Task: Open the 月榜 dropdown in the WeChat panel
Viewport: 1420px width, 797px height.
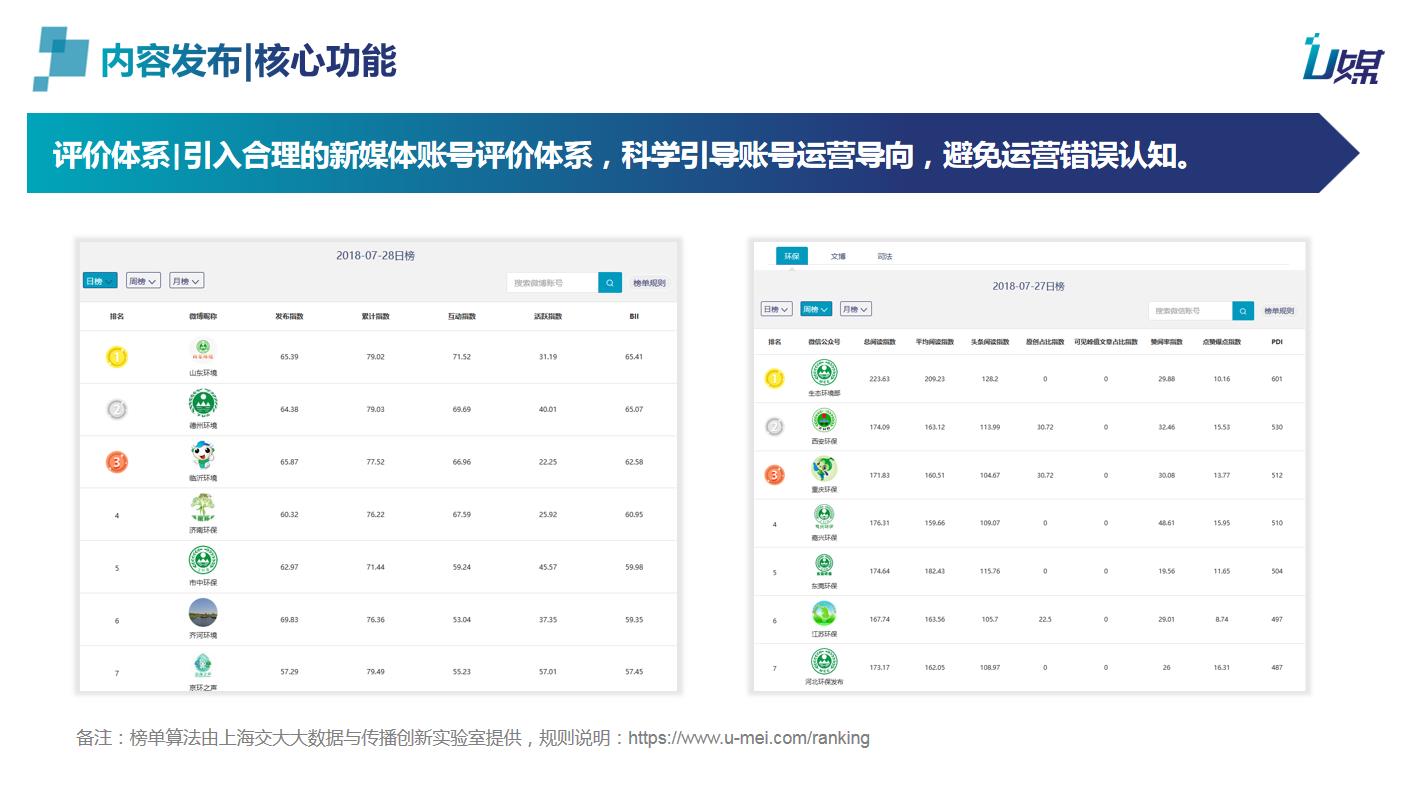Action: (x=855, y=309)
